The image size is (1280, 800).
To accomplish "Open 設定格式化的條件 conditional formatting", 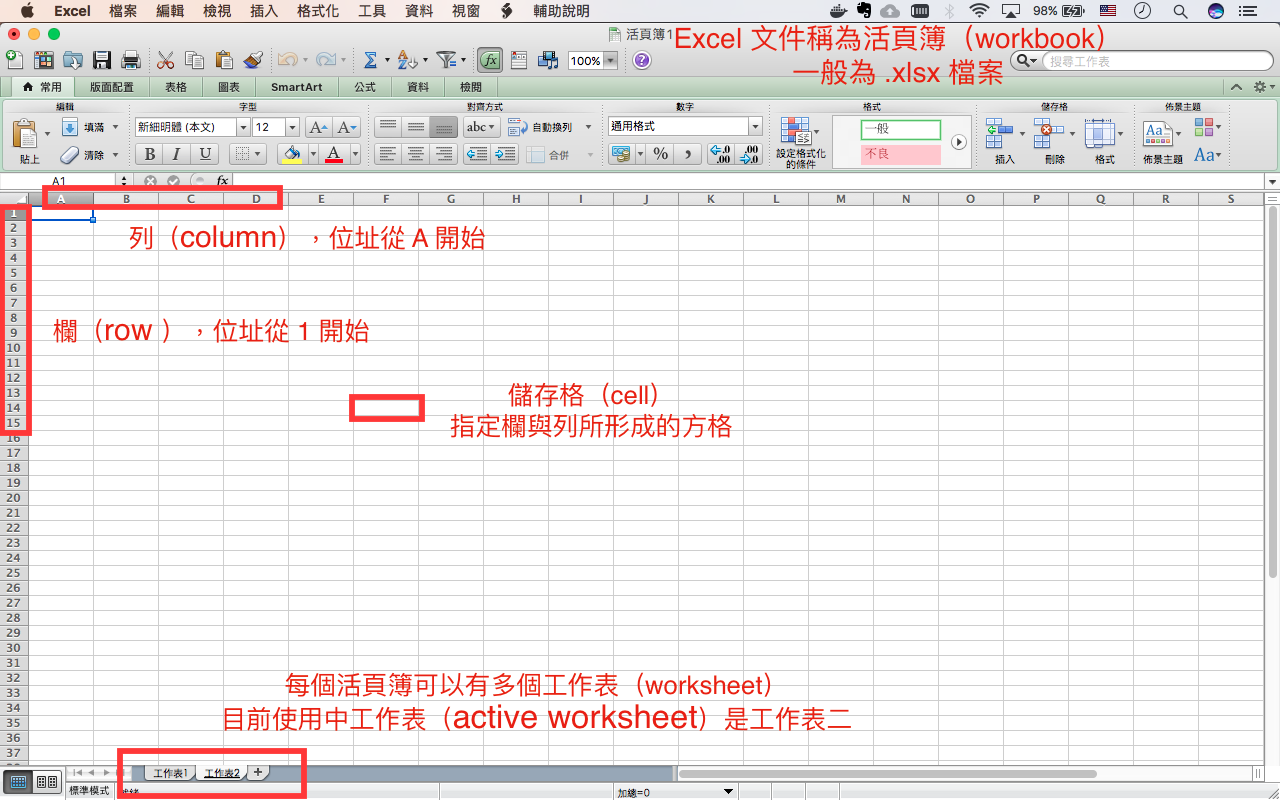I will click(800, 140).
